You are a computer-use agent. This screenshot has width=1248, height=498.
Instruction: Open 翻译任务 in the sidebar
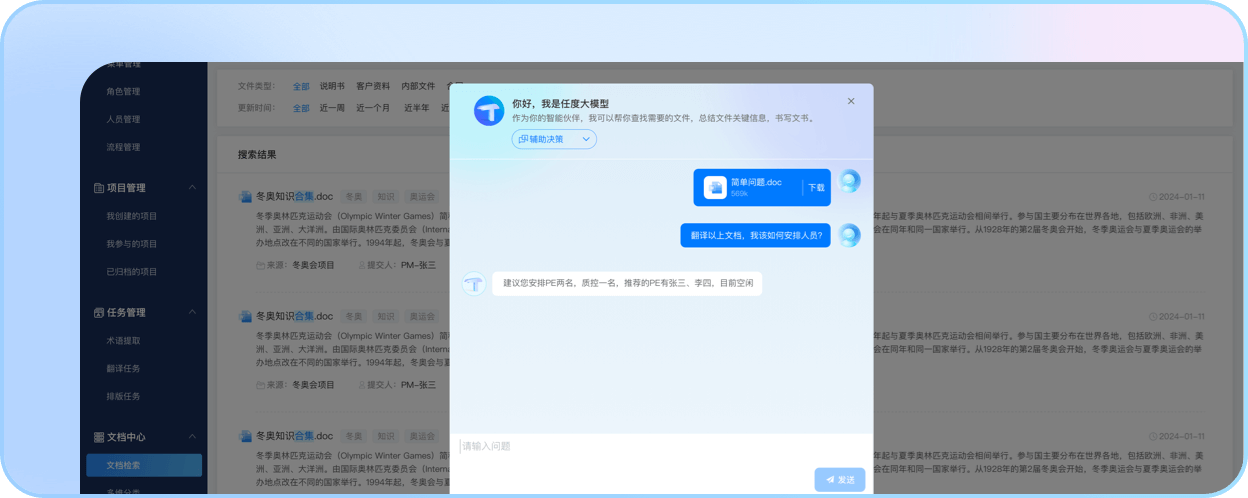[123, 368]
